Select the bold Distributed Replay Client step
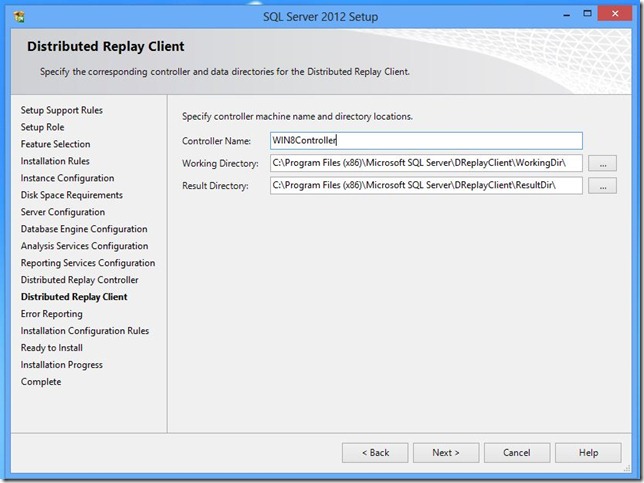644x483 pixels. coord(74,297)
